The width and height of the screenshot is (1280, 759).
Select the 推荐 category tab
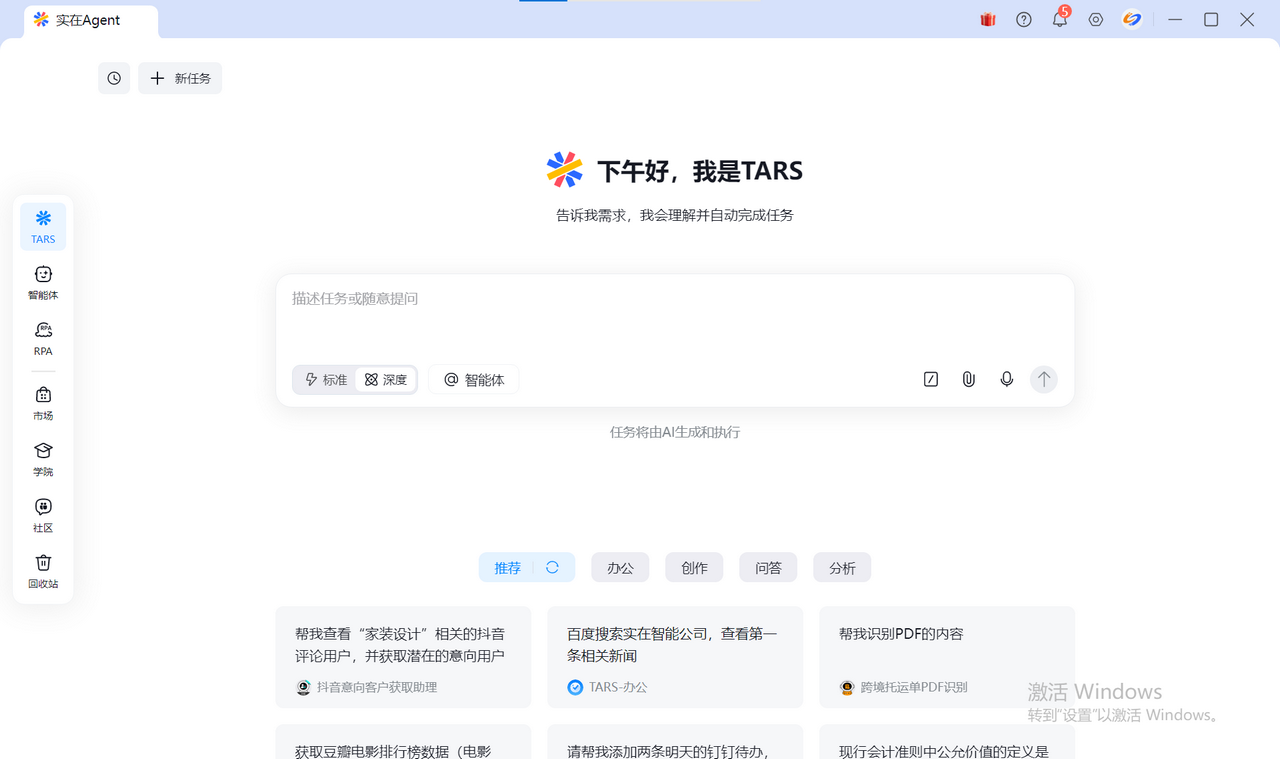pyautogui.click(x=507, y=568)
